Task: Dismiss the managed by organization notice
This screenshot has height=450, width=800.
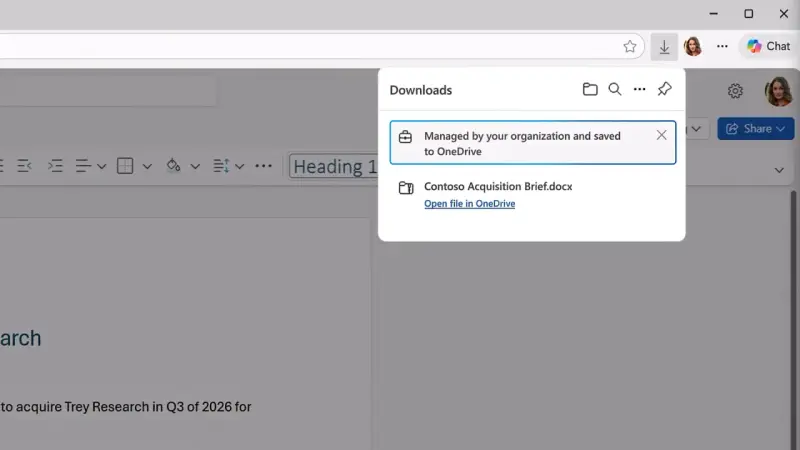Action: point(661,135)
